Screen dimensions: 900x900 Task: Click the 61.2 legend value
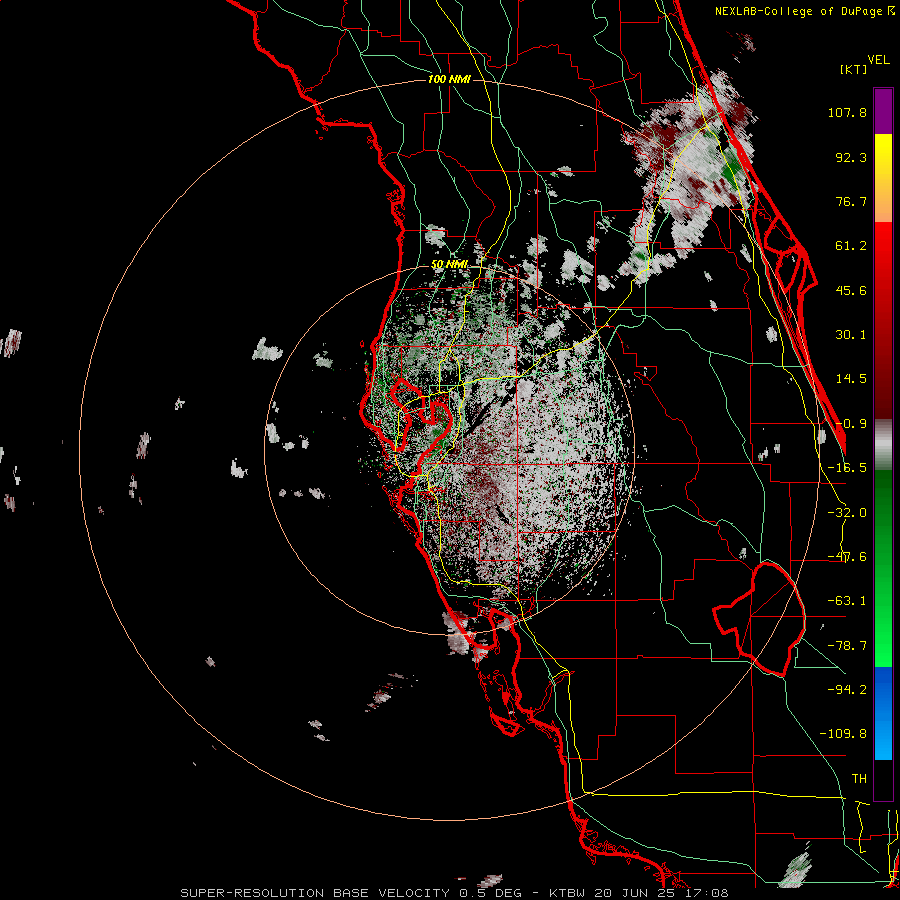pyautogui.click(x=851, y=246)
